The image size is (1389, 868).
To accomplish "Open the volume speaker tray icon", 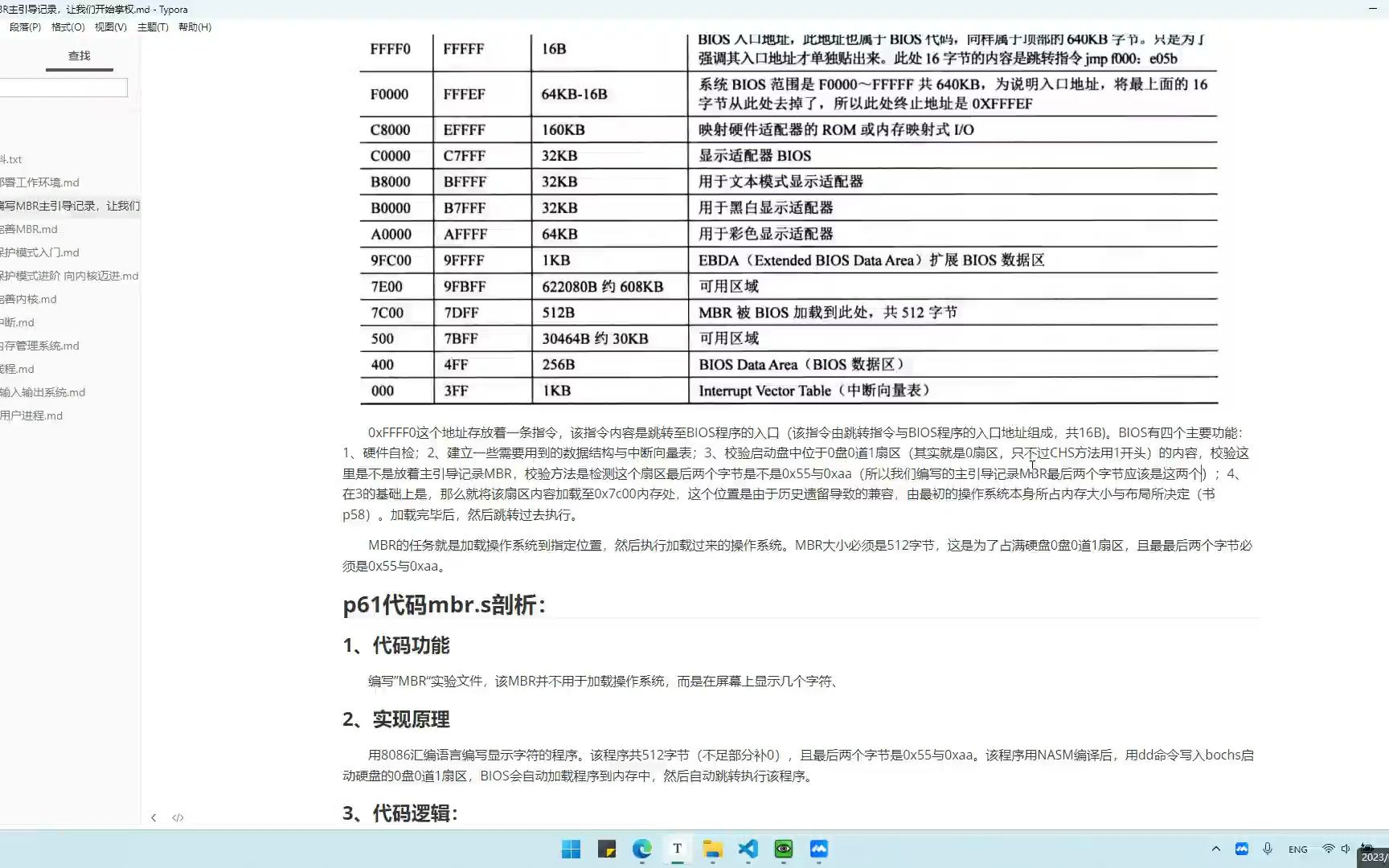I will [1346, 849].
